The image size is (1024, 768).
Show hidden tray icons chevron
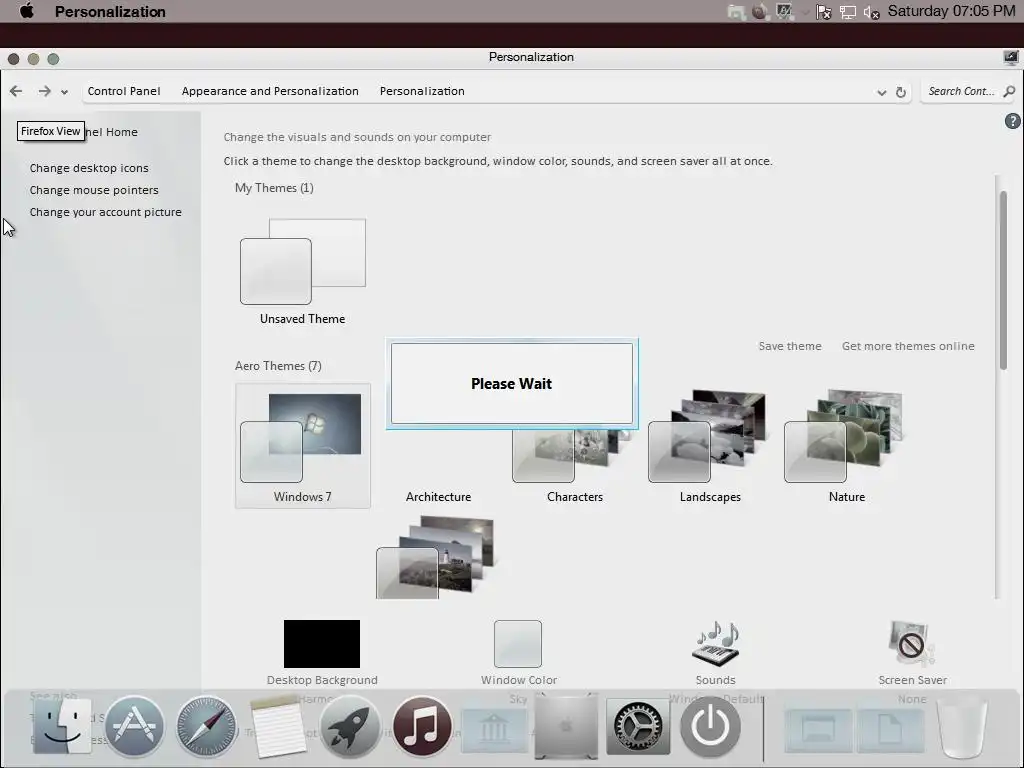tap(805, 12)
